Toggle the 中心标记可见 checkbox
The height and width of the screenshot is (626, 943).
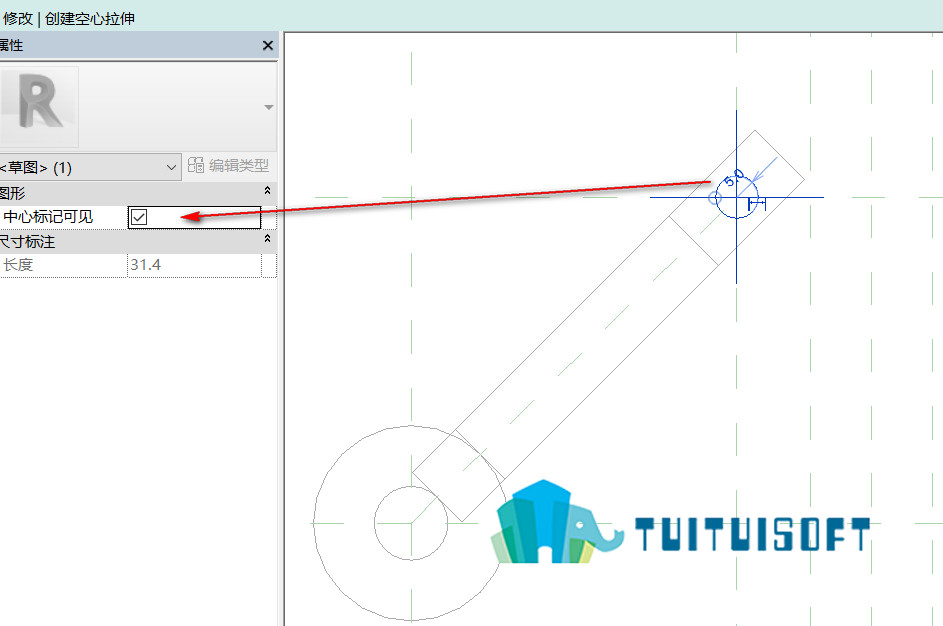coord(139,217)
